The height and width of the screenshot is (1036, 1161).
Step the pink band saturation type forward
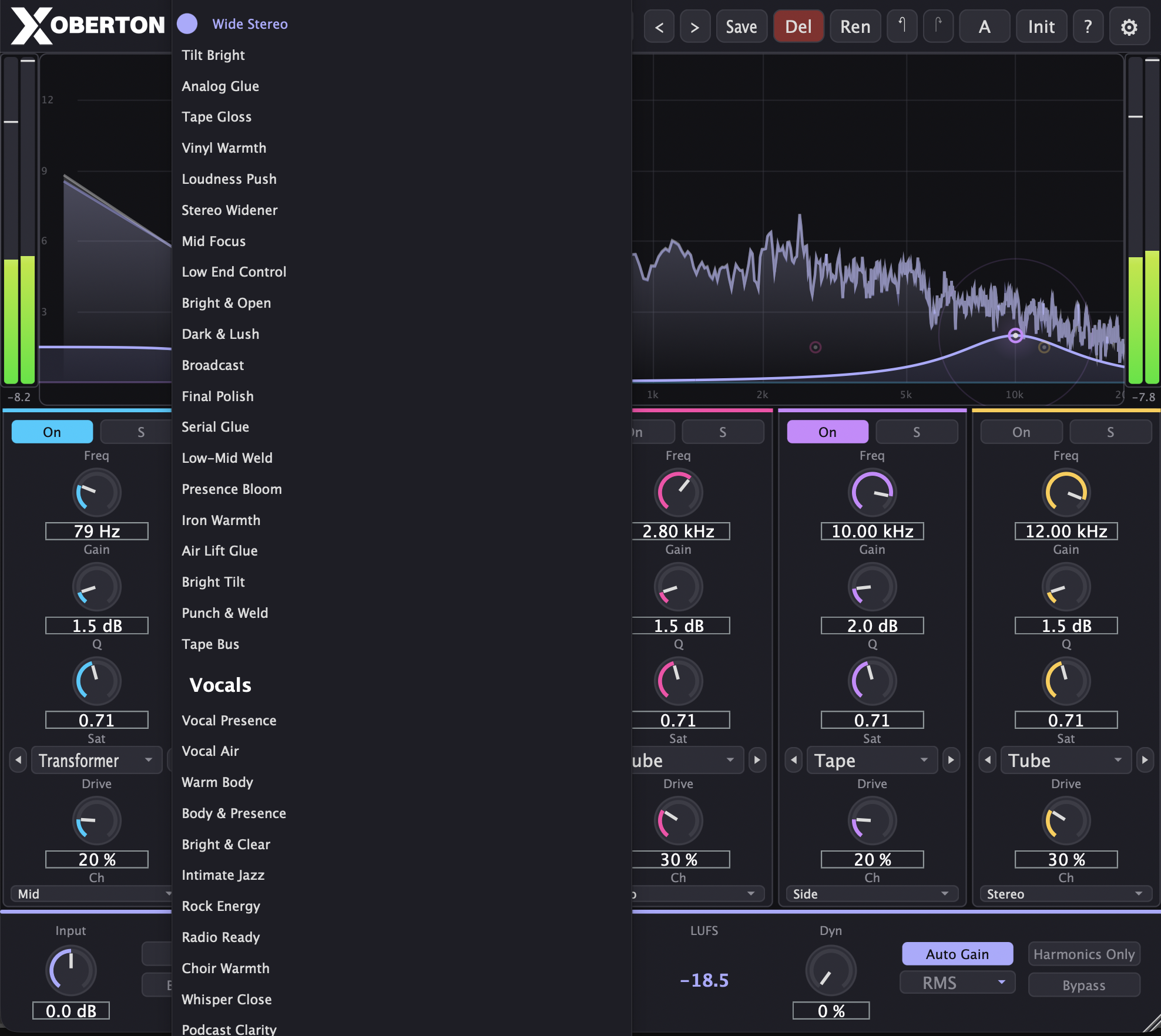(x=757, y=760)
